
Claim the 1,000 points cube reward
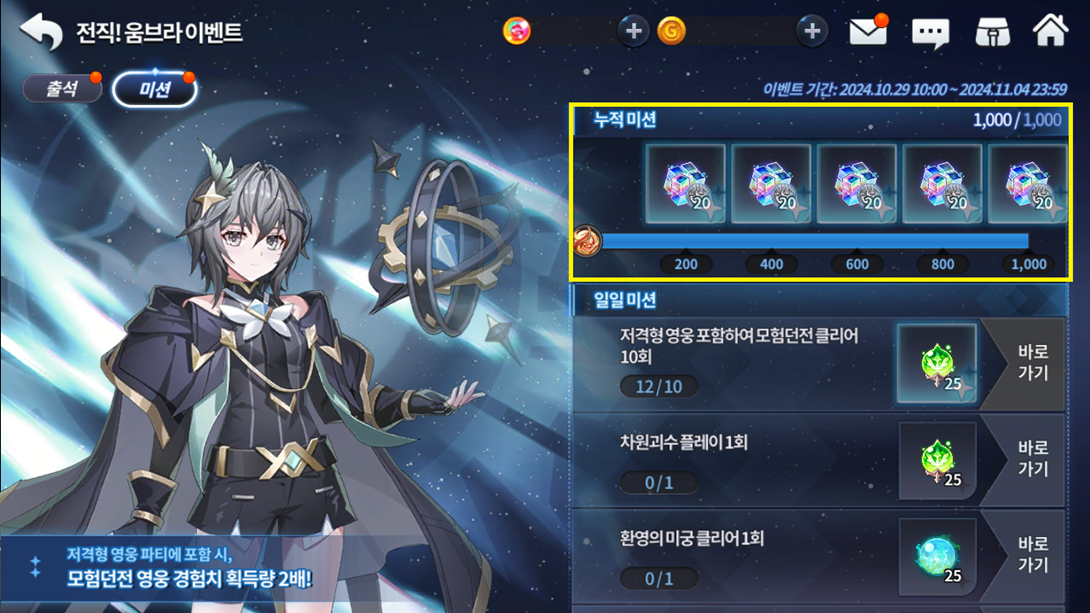point(1027,184)
